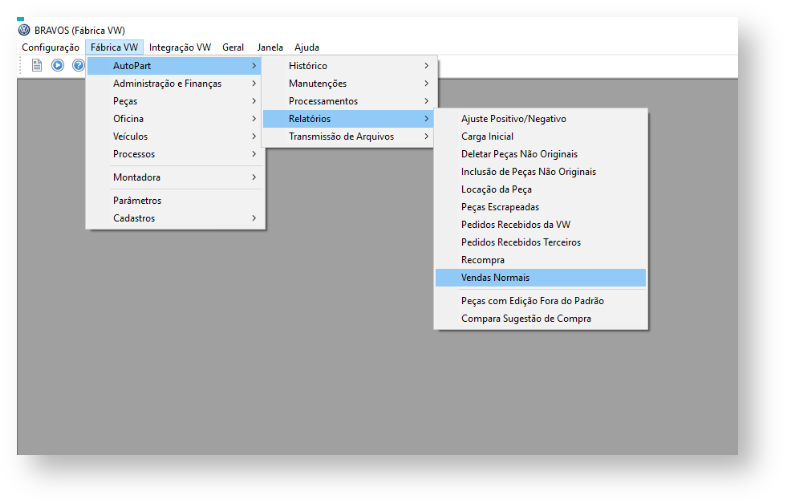Open the Montadora submenu
786x503 pixels.
pos(175,177)
